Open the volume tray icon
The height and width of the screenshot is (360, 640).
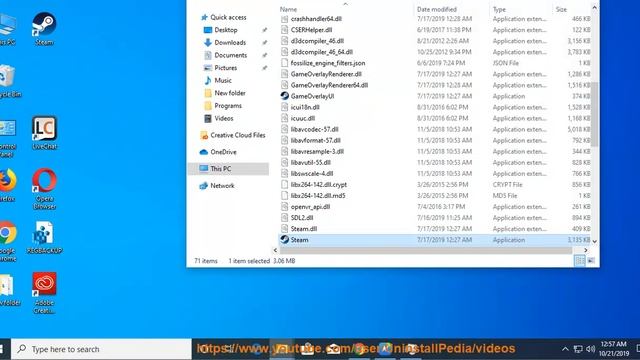click(591, 349)
